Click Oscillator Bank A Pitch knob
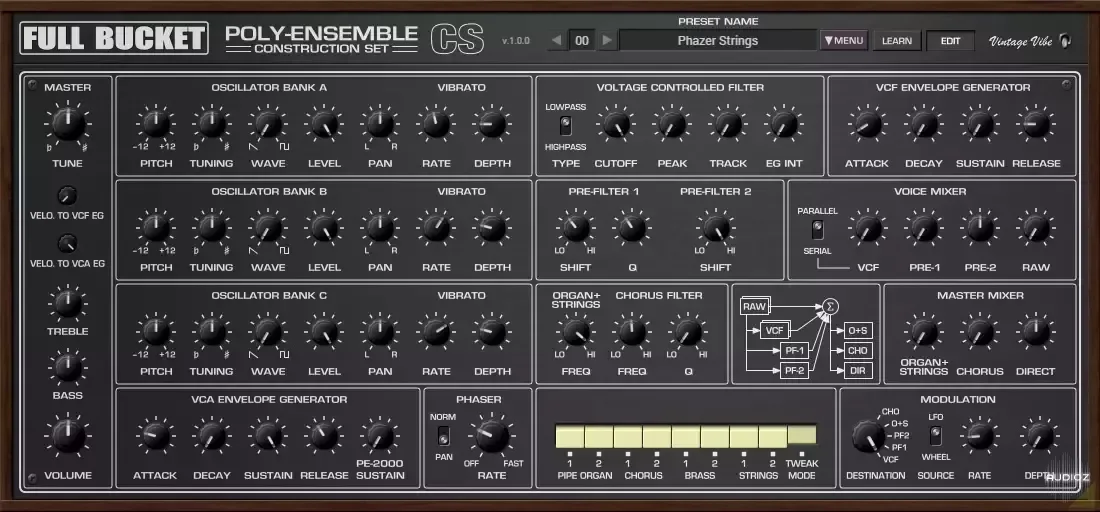Viewport: 1100px width, 512px height. (156, 124)
